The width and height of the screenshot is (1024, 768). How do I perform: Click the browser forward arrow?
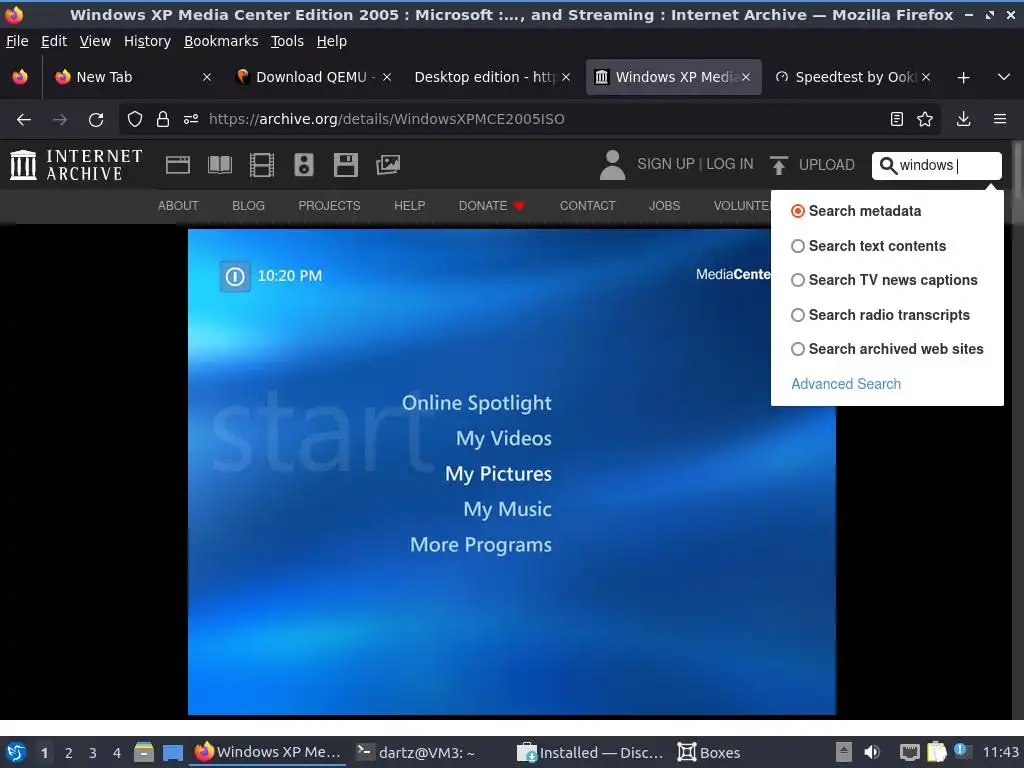pyautogui.click(x=59, y=119)
